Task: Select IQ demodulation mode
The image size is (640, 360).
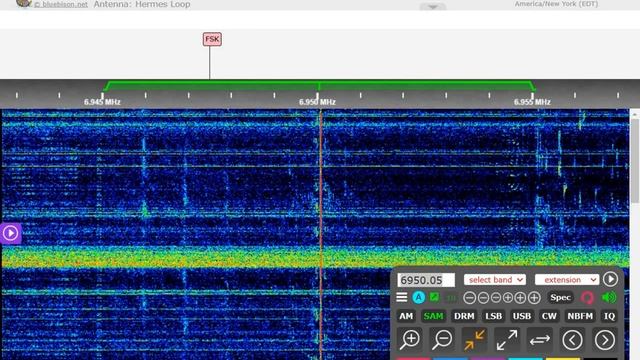Action: [x=609, y=316]
